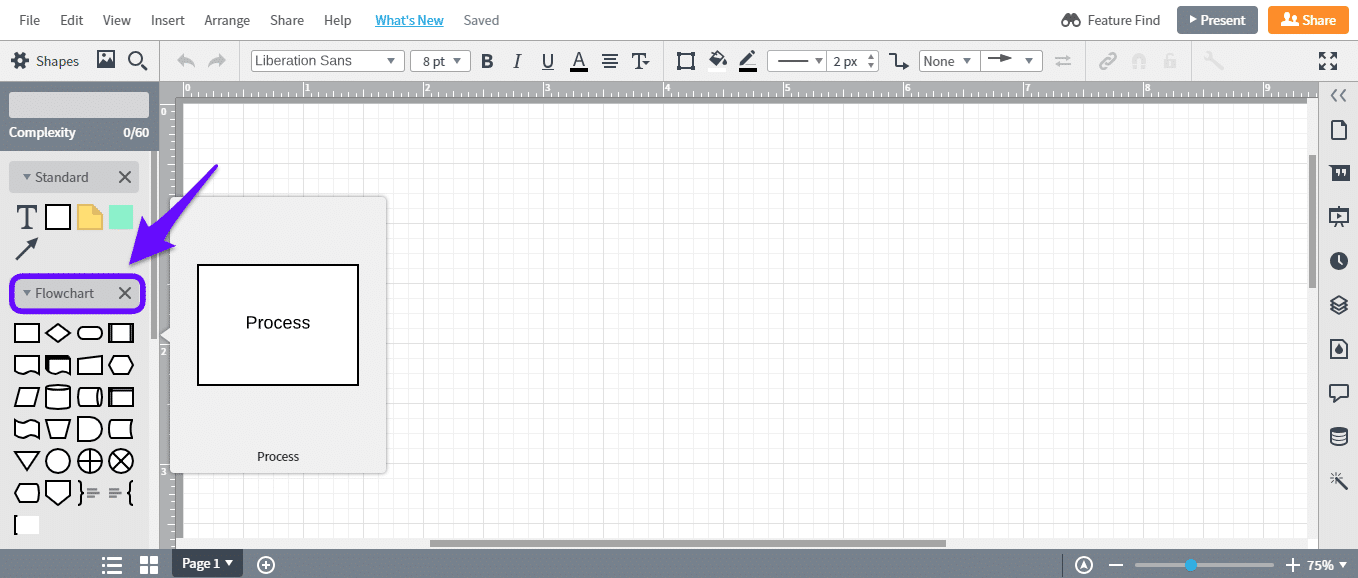Select the image insert icon beside Shapes
This screenshot has height=578, width=1358.
click(x=106, y=60)
